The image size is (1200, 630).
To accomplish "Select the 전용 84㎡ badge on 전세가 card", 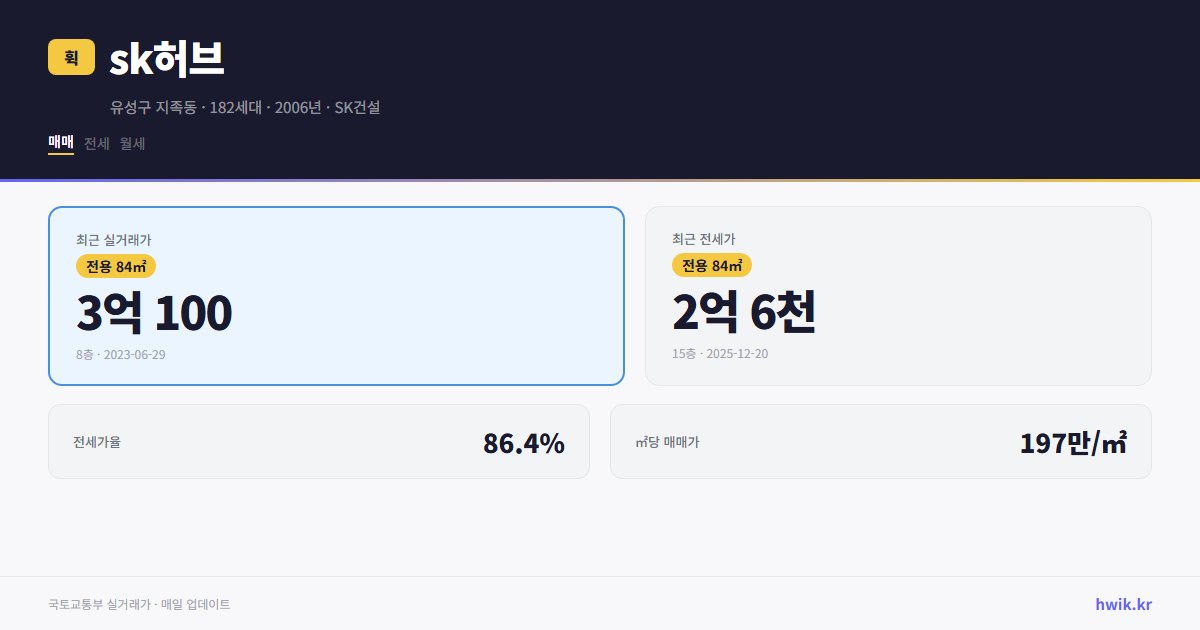I will (712, 266).
